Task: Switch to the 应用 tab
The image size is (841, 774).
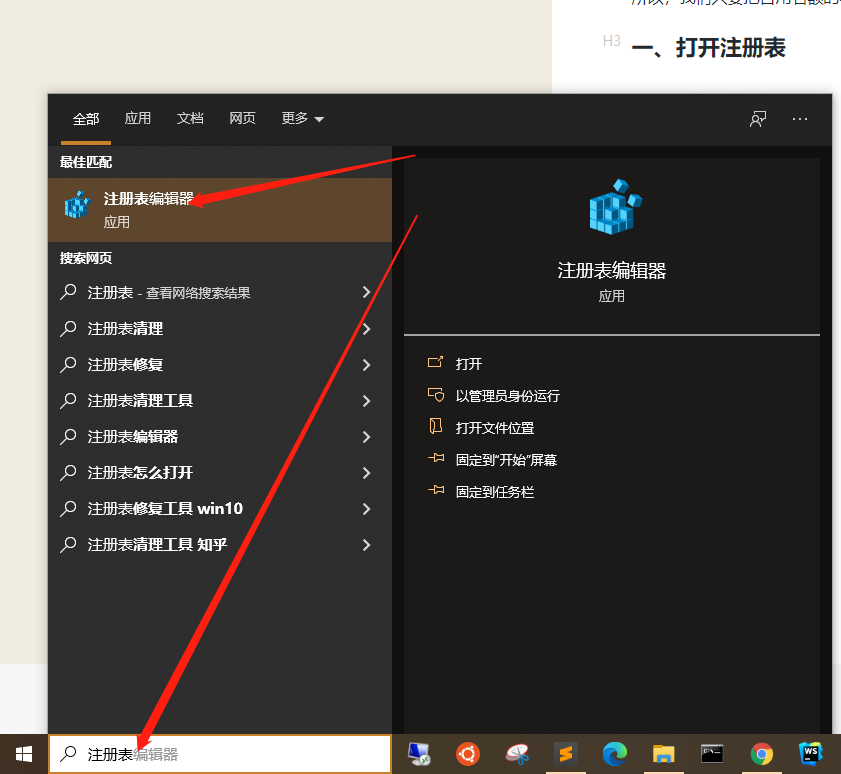Action: click(138, 117)
